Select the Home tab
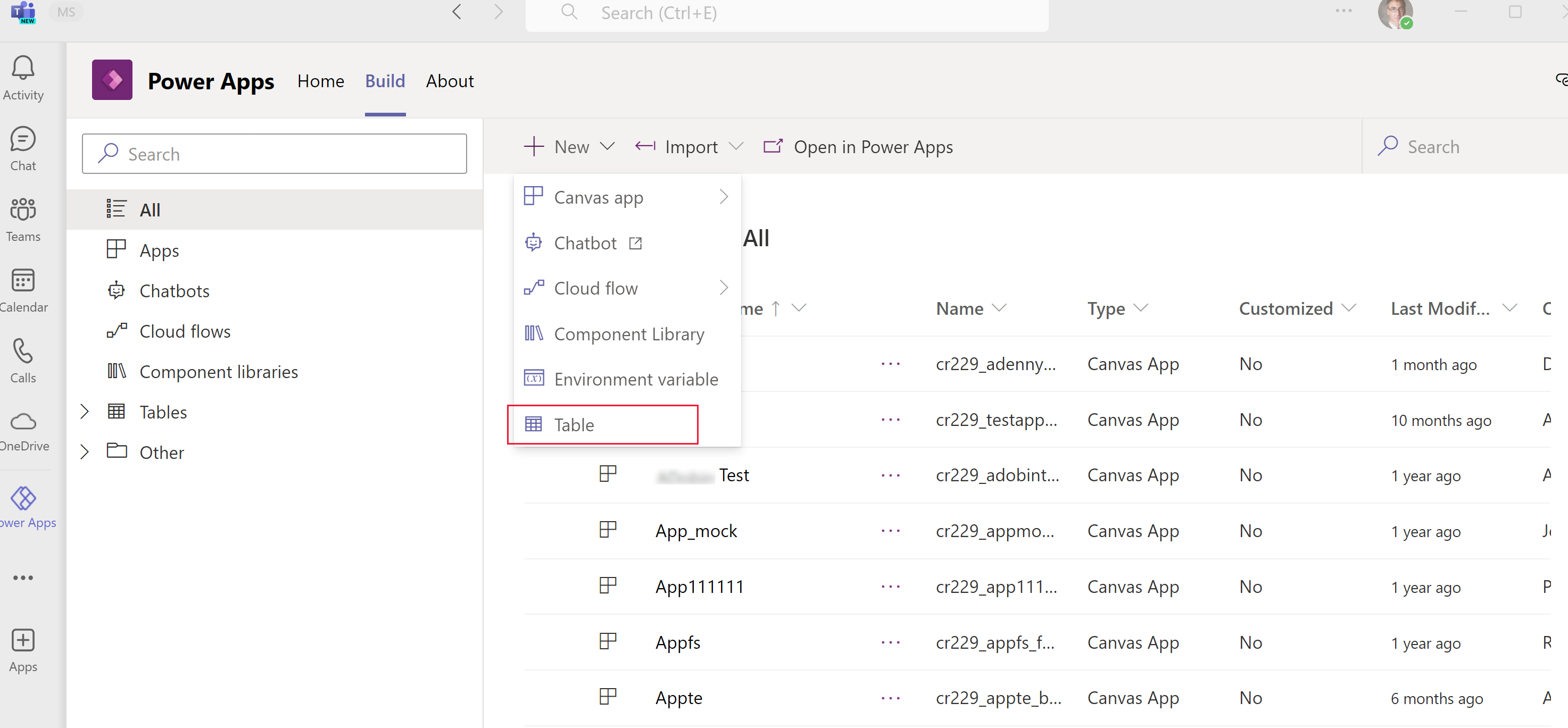This screenshot has width=1568, height=728. coord(320,81)
